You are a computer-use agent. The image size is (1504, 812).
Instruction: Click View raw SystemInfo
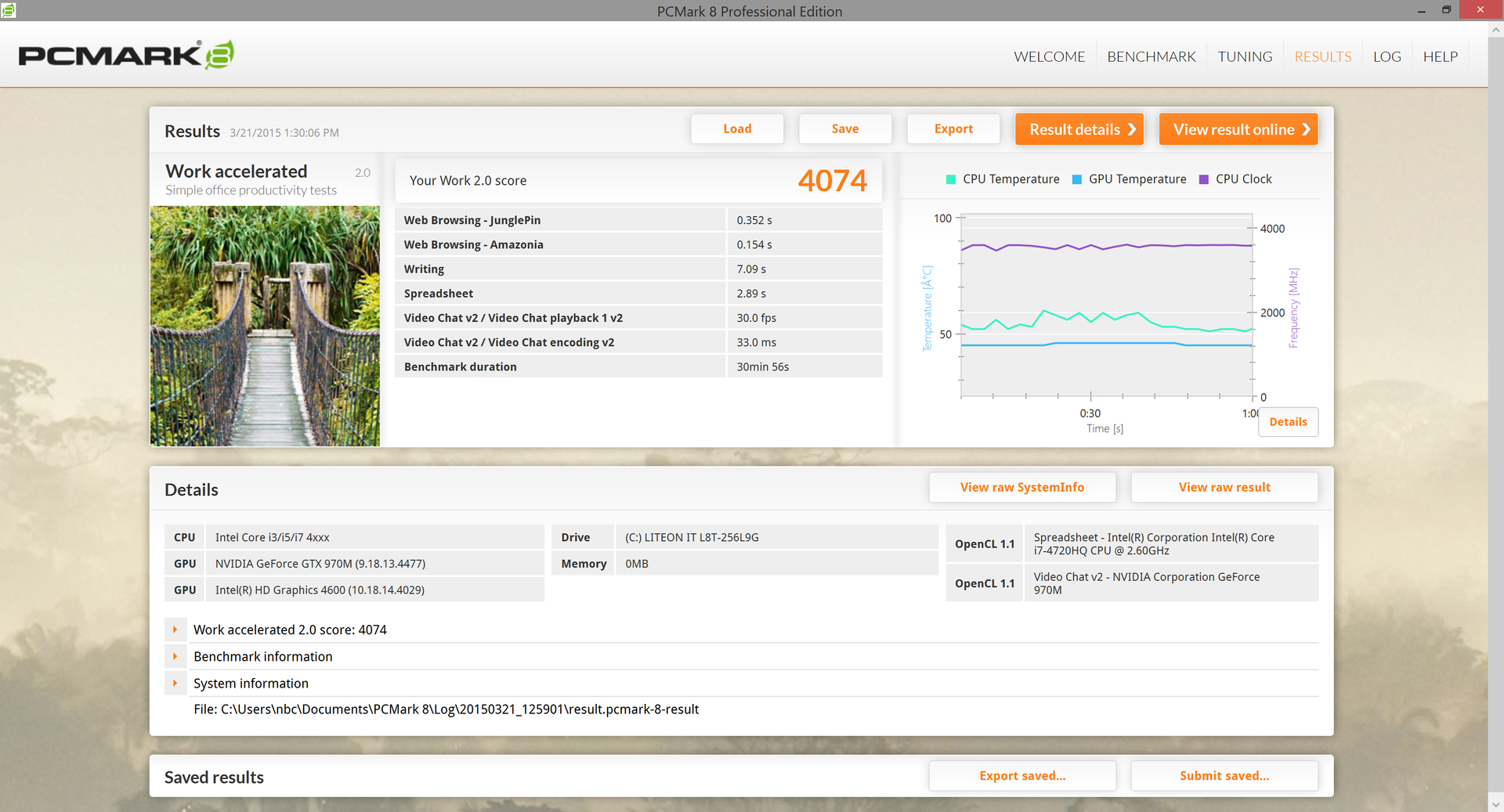[x=1022, y=487]
